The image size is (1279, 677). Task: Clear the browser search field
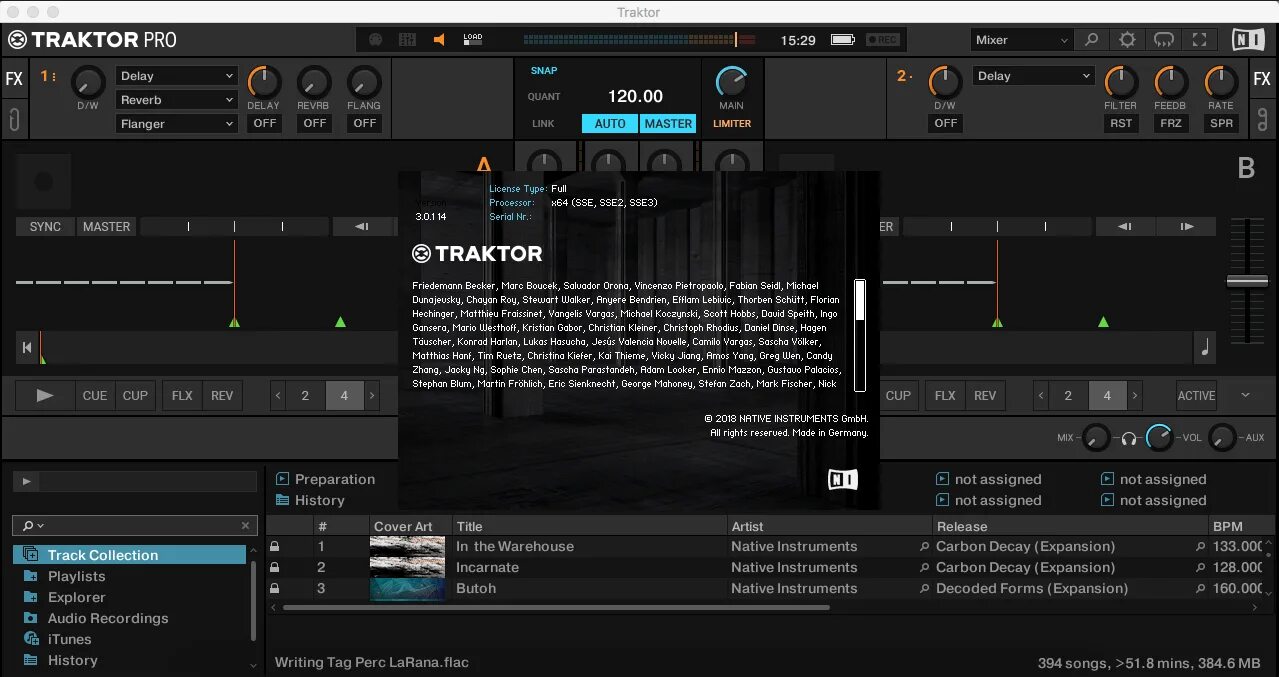point(245,525)
